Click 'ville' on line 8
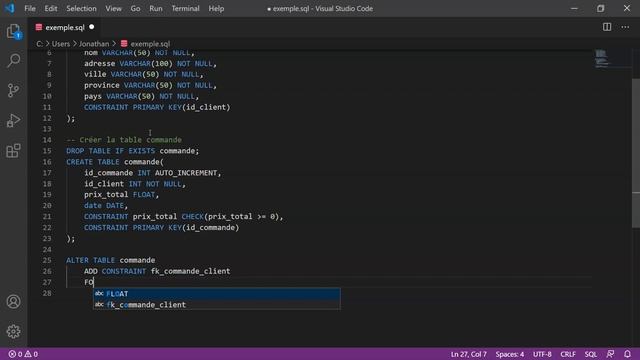Image resolution: width=640 pixels, height=360 pixels. pyautogui.click(x=95, y=74)
